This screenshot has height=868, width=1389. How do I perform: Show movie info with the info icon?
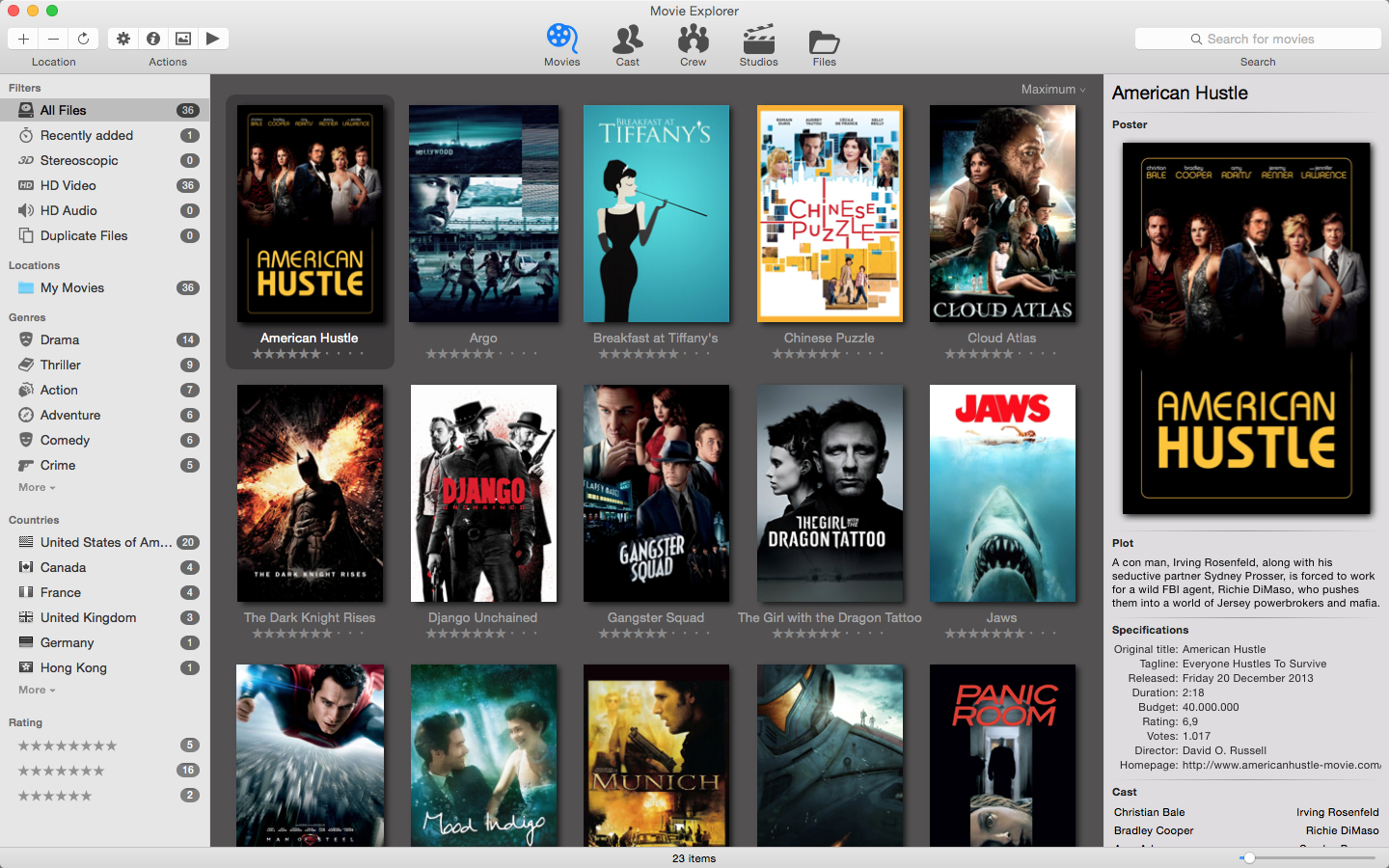[153, 39]
